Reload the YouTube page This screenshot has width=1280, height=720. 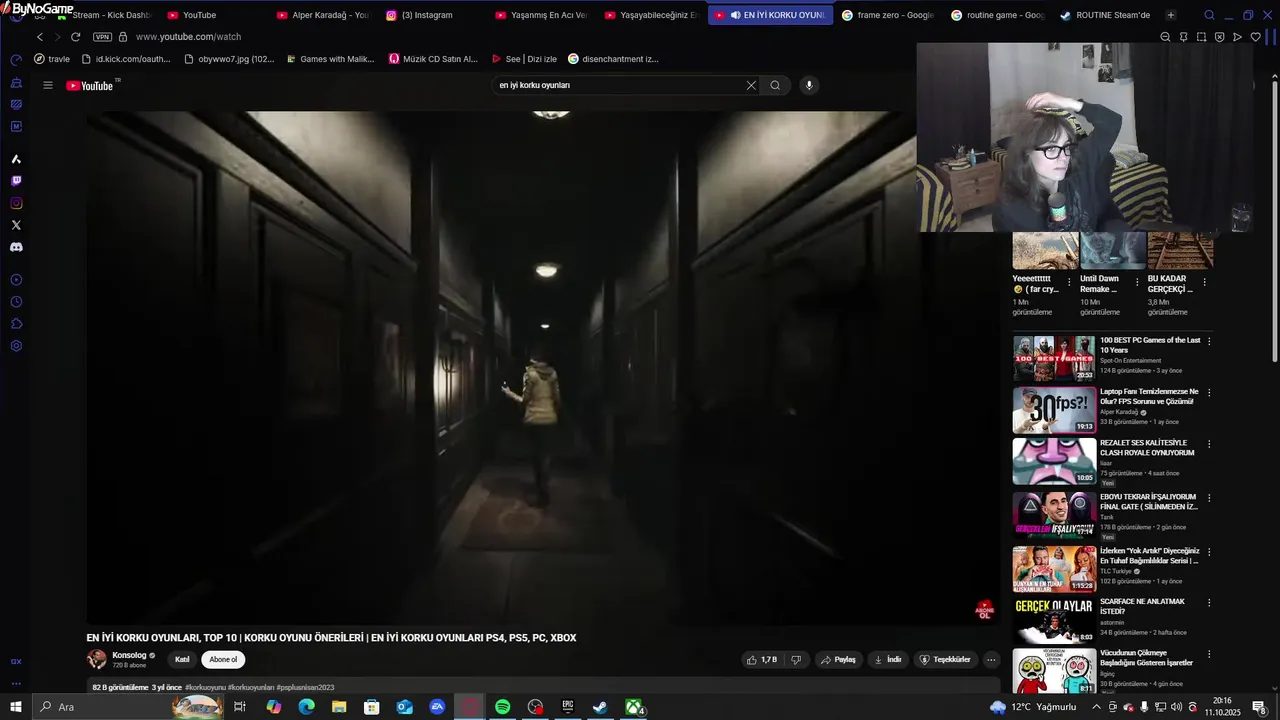[x=75, y=37]
